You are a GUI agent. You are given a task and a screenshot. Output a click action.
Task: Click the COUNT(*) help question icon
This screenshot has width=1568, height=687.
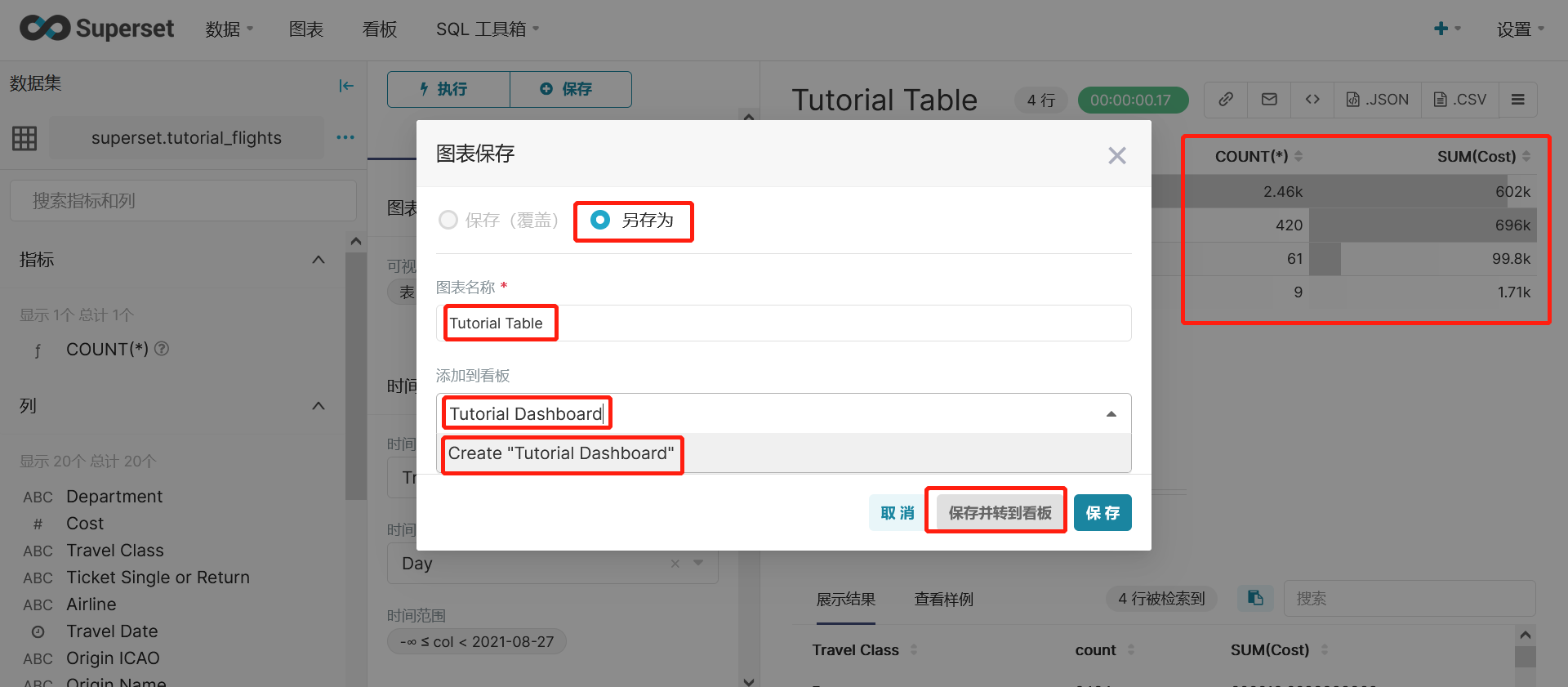162,349
